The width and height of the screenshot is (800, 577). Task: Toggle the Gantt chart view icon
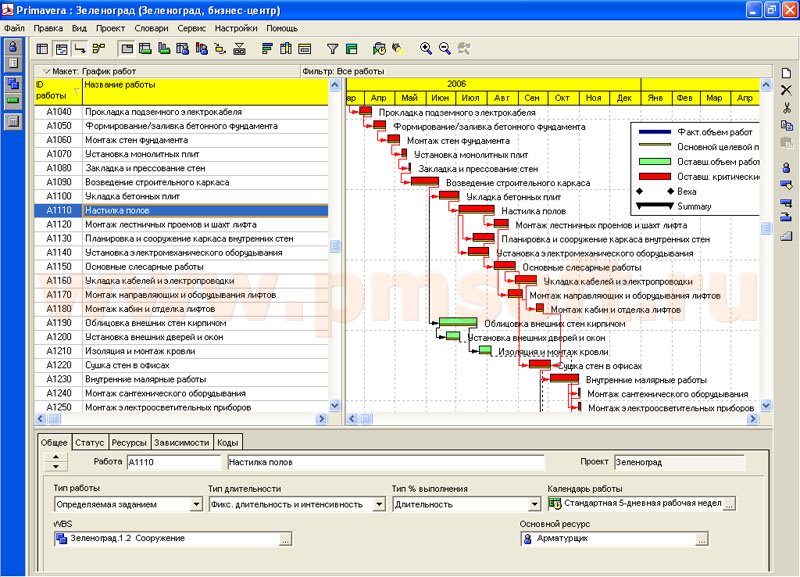tap(61, 49)
